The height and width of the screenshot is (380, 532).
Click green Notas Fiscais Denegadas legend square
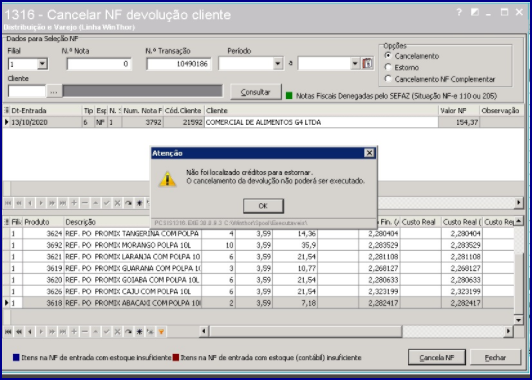[289, 96]
